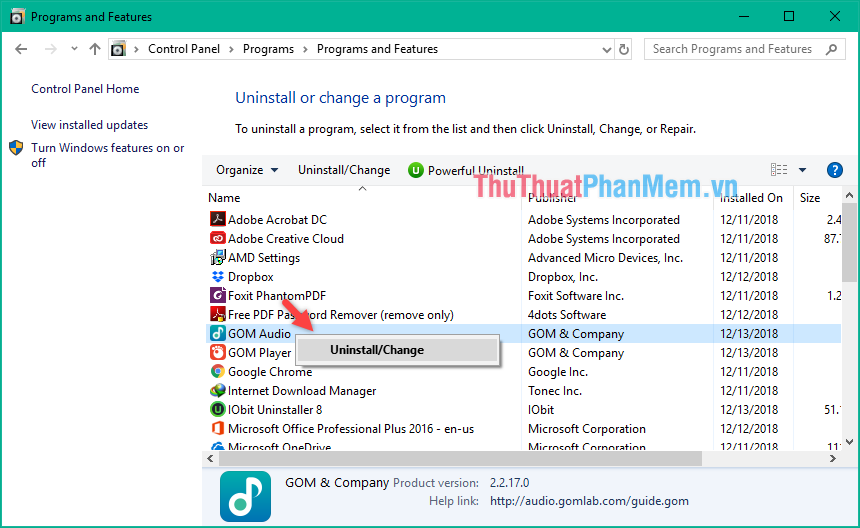This screenshot has height=528, width=860.
Task: Open help with the blue question mark
Action: coord(834,170)
